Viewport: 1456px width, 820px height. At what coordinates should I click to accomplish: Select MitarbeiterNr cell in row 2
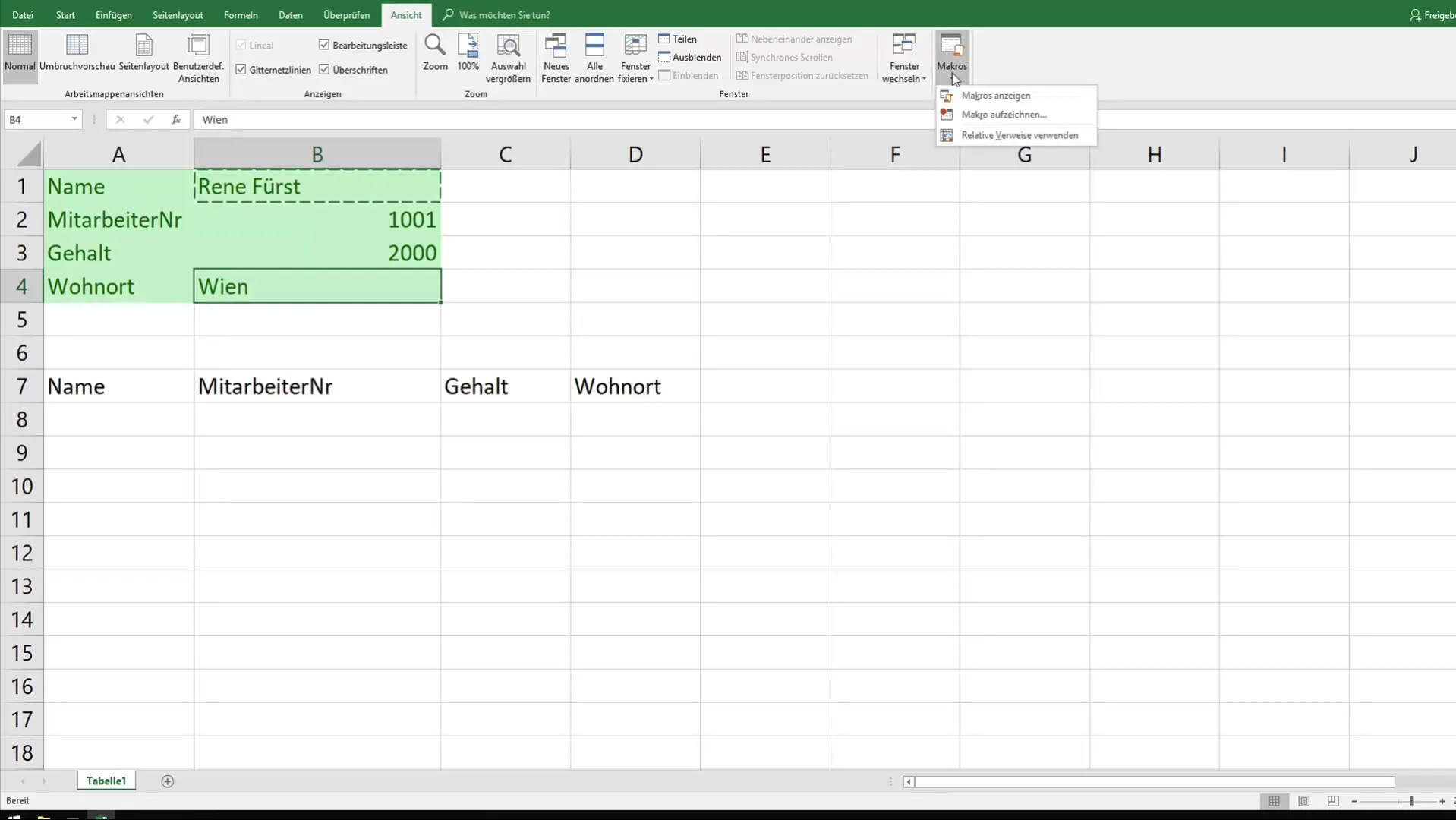pos(118,219)
